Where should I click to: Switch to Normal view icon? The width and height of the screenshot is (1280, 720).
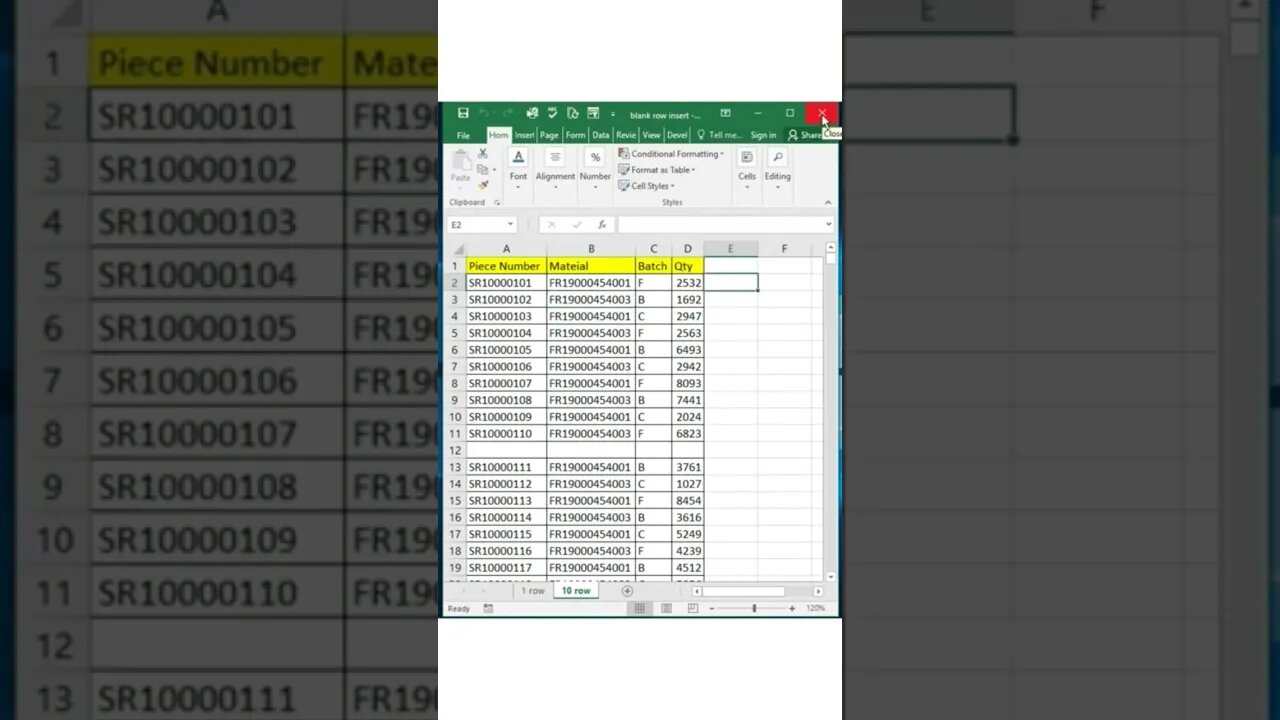(x=639, y=608)
